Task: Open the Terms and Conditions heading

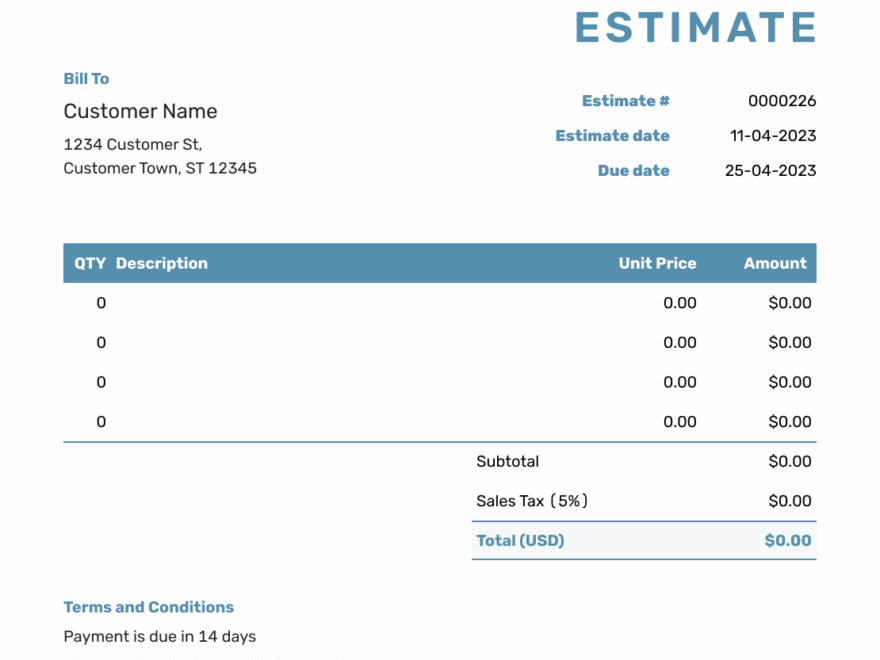Action: click(x=148, y=607)
